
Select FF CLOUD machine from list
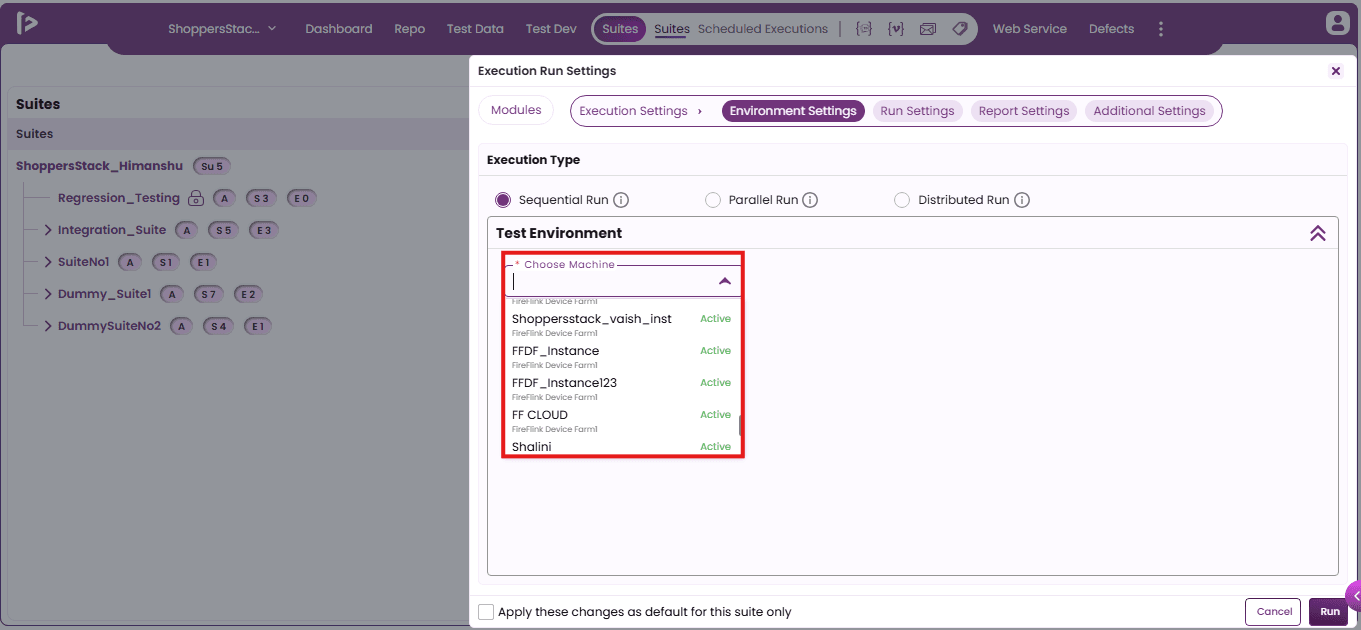[621, 420]
